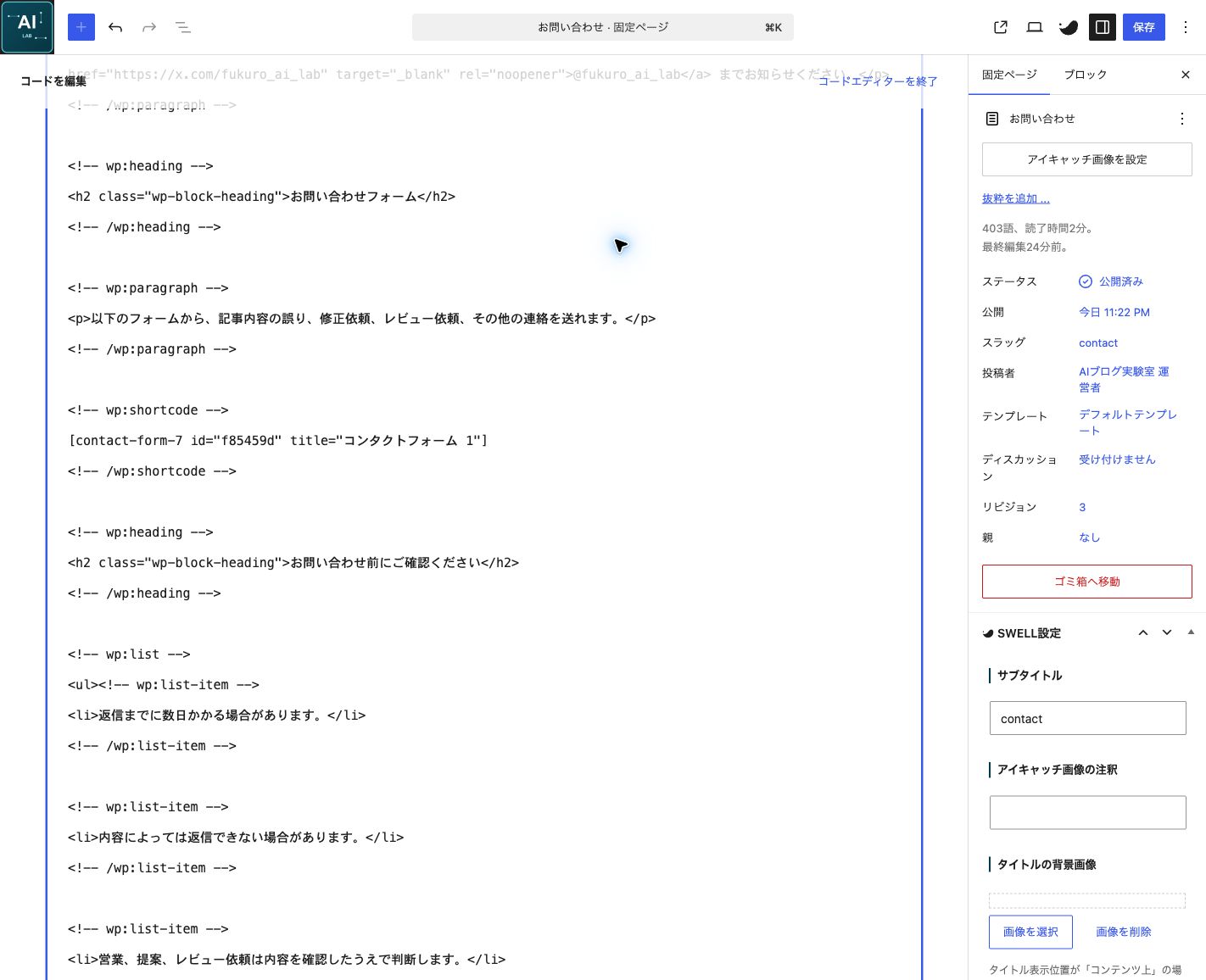Click 抜粋を追加 link
The width and height of the screenshot is (1206, 980).
click(1016, 198)
